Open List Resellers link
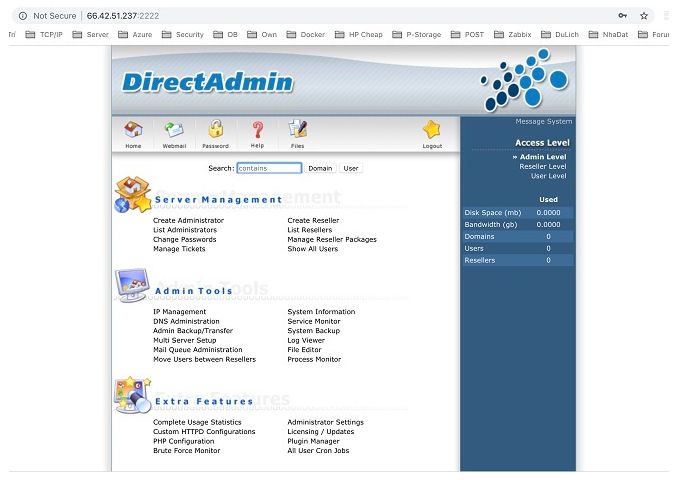Screen dimensions: 697x480 tap(310, 230)
